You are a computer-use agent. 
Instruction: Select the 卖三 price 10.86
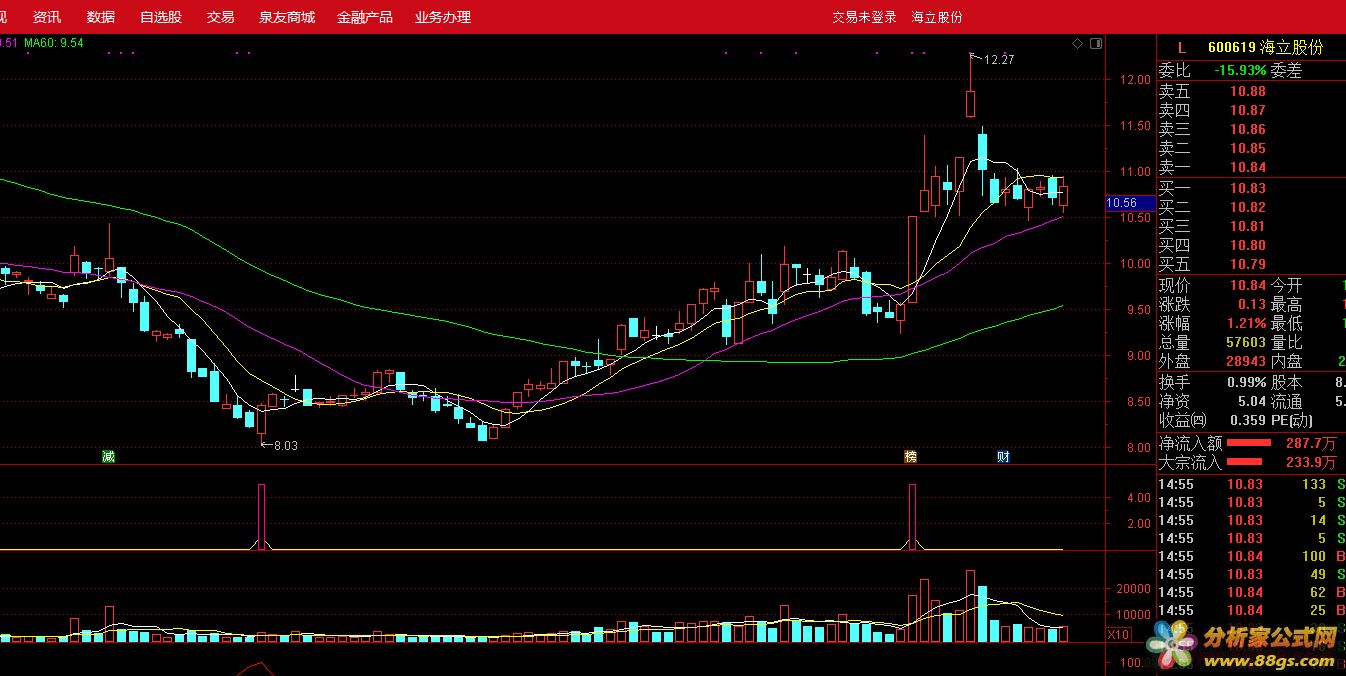click(x=1248, y=129)
